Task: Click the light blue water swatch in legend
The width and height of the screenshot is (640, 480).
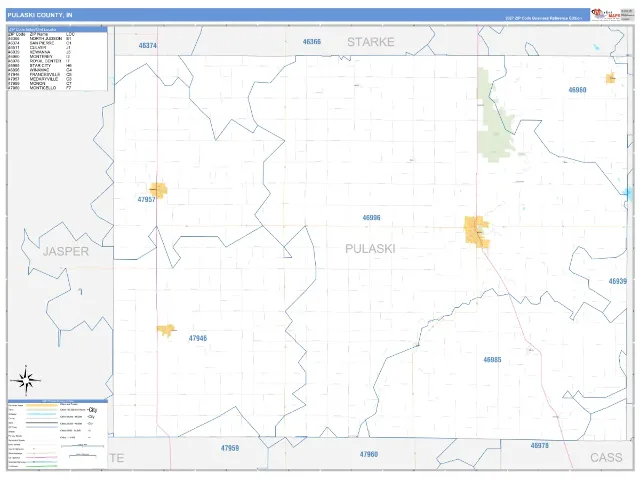Action: pos(42,414)
